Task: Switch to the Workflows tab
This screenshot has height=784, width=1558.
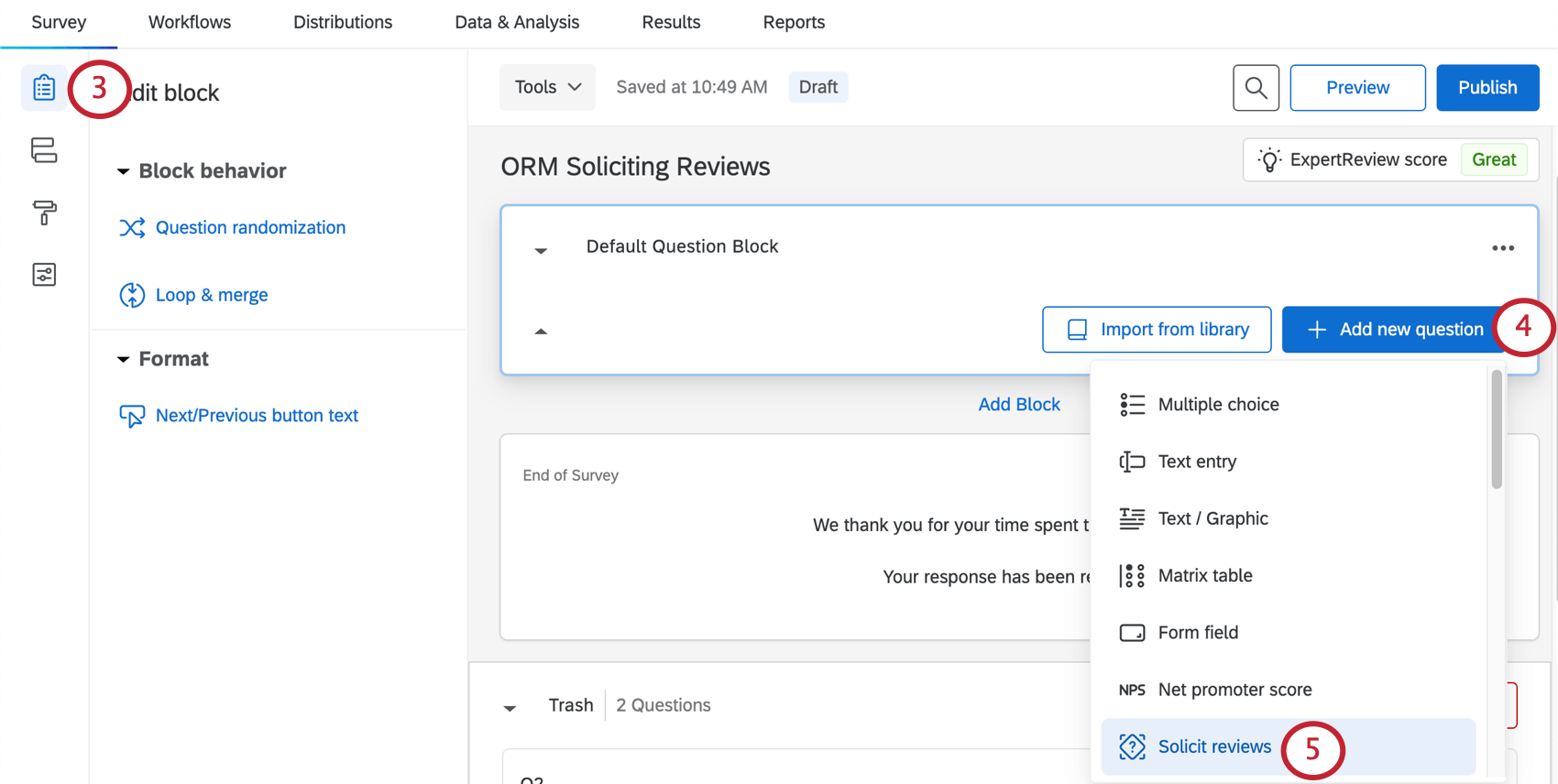Action: point(190,22)
